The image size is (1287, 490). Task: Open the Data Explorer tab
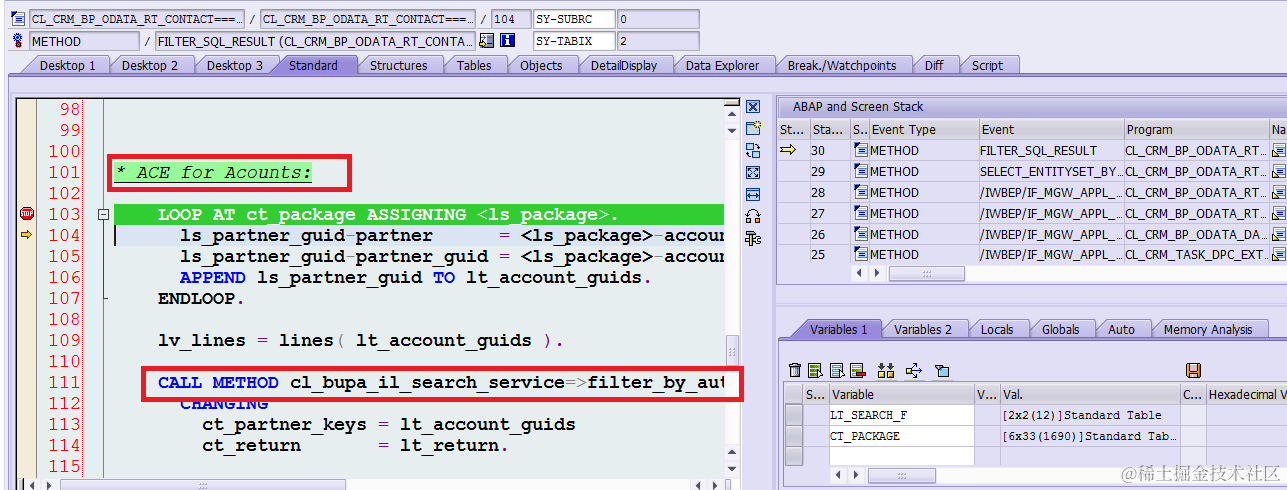click(x=722, y=65)
